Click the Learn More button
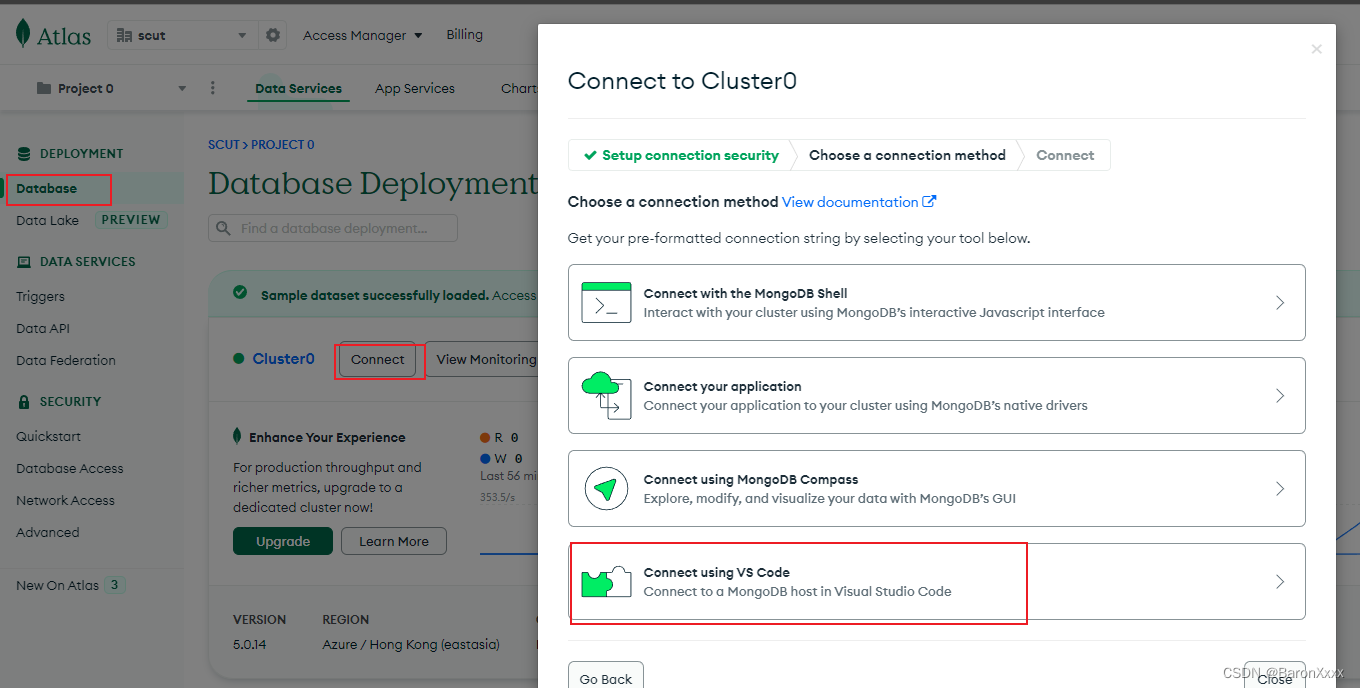This screenshot has height=688, width=1360. coord(394,541)
